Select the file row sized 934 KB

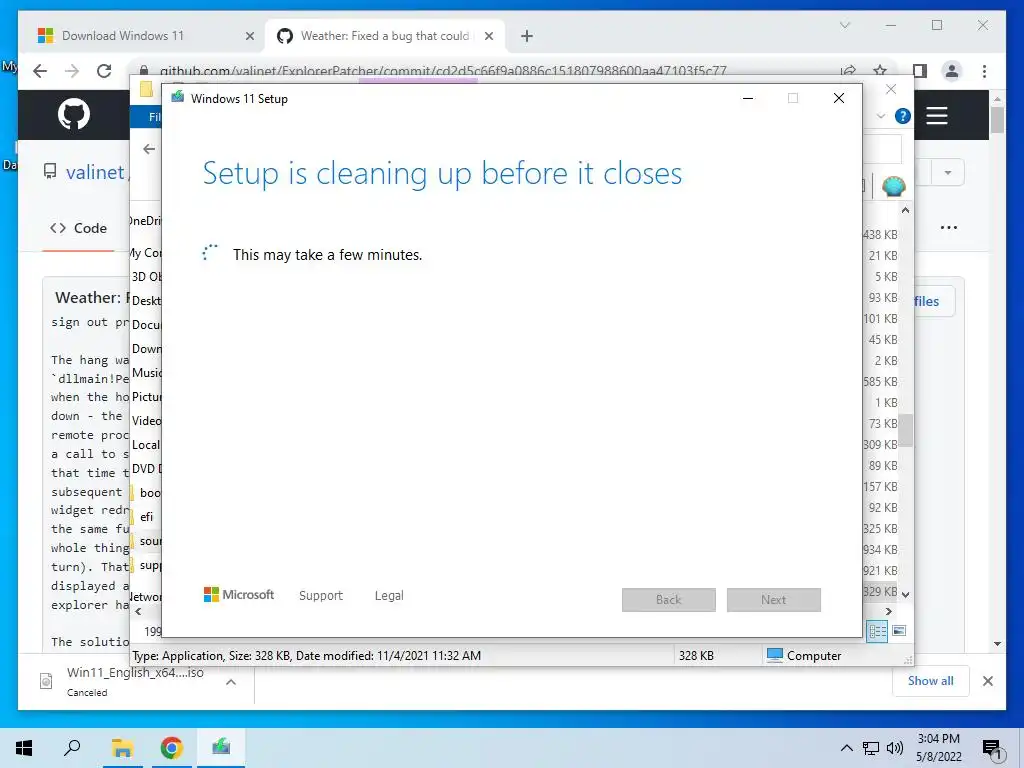tap(881, 550)
